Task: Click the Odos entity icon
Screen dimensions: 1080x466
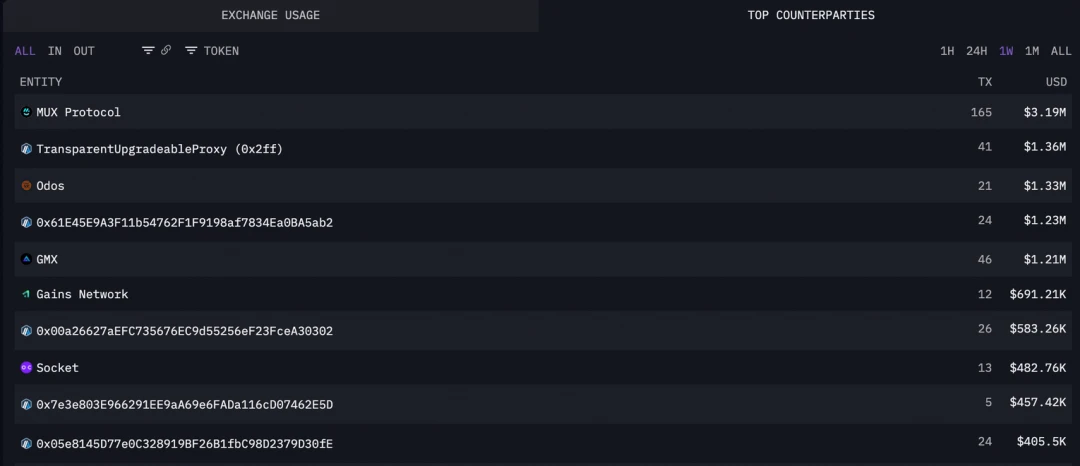Action: coord(26,186)
